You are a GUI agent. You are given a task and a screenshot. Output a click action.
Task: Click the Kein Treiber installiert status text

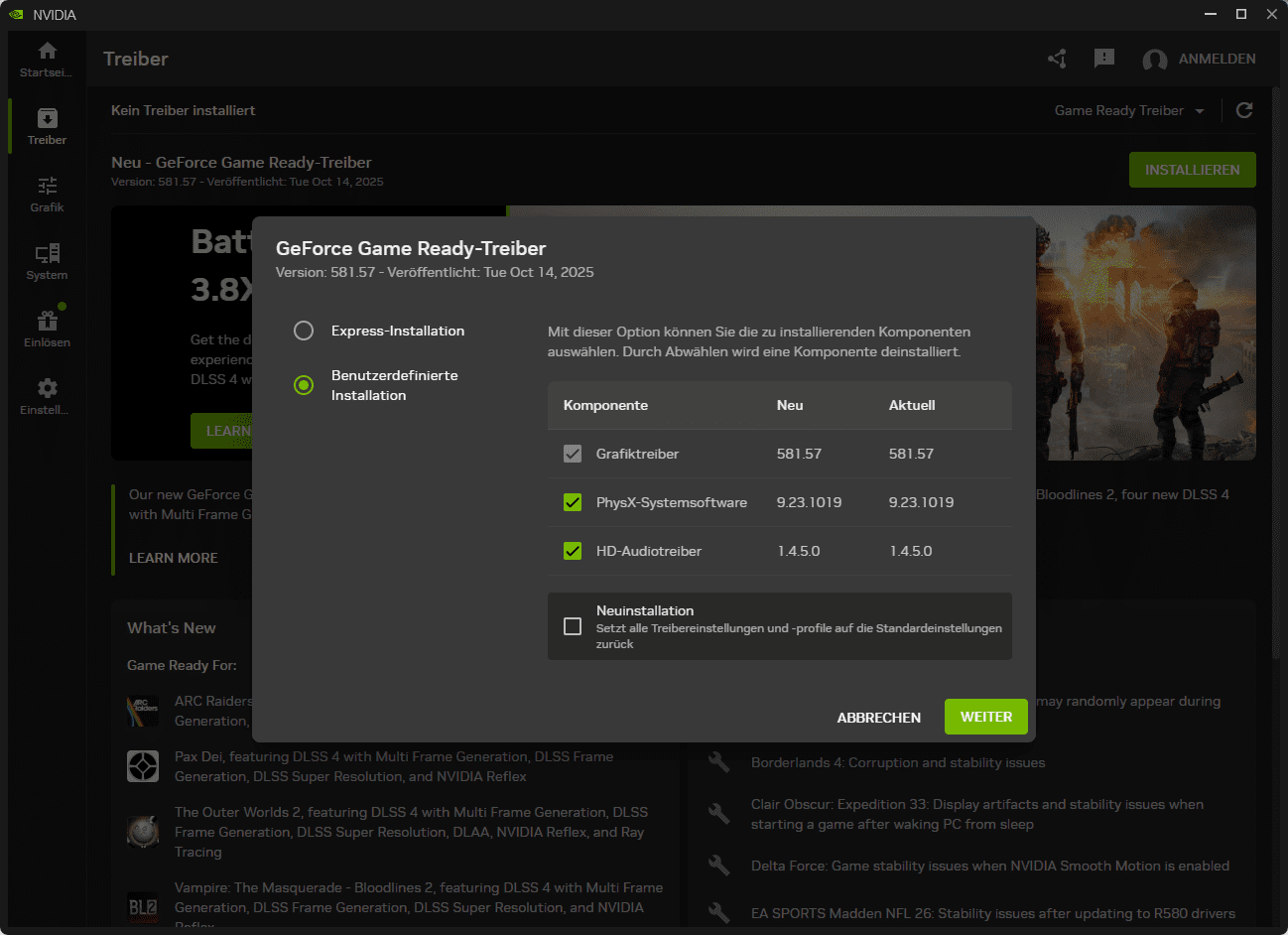click(x=184, y=110)
